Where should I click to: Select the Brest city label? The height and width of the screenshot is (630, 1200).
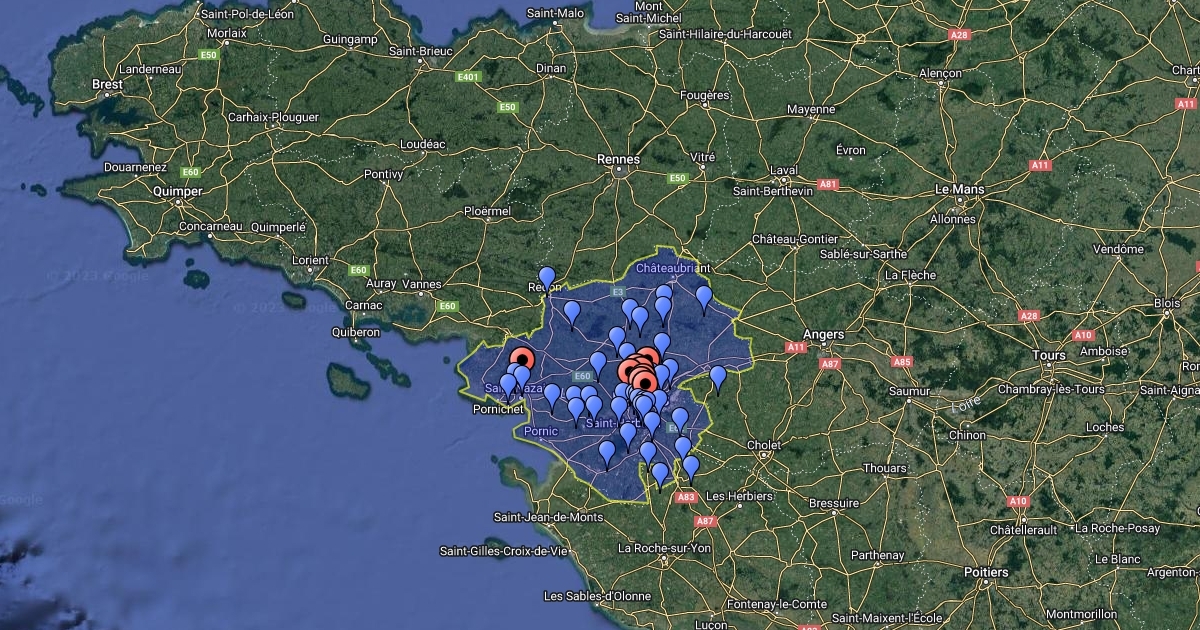coord(107,85)
